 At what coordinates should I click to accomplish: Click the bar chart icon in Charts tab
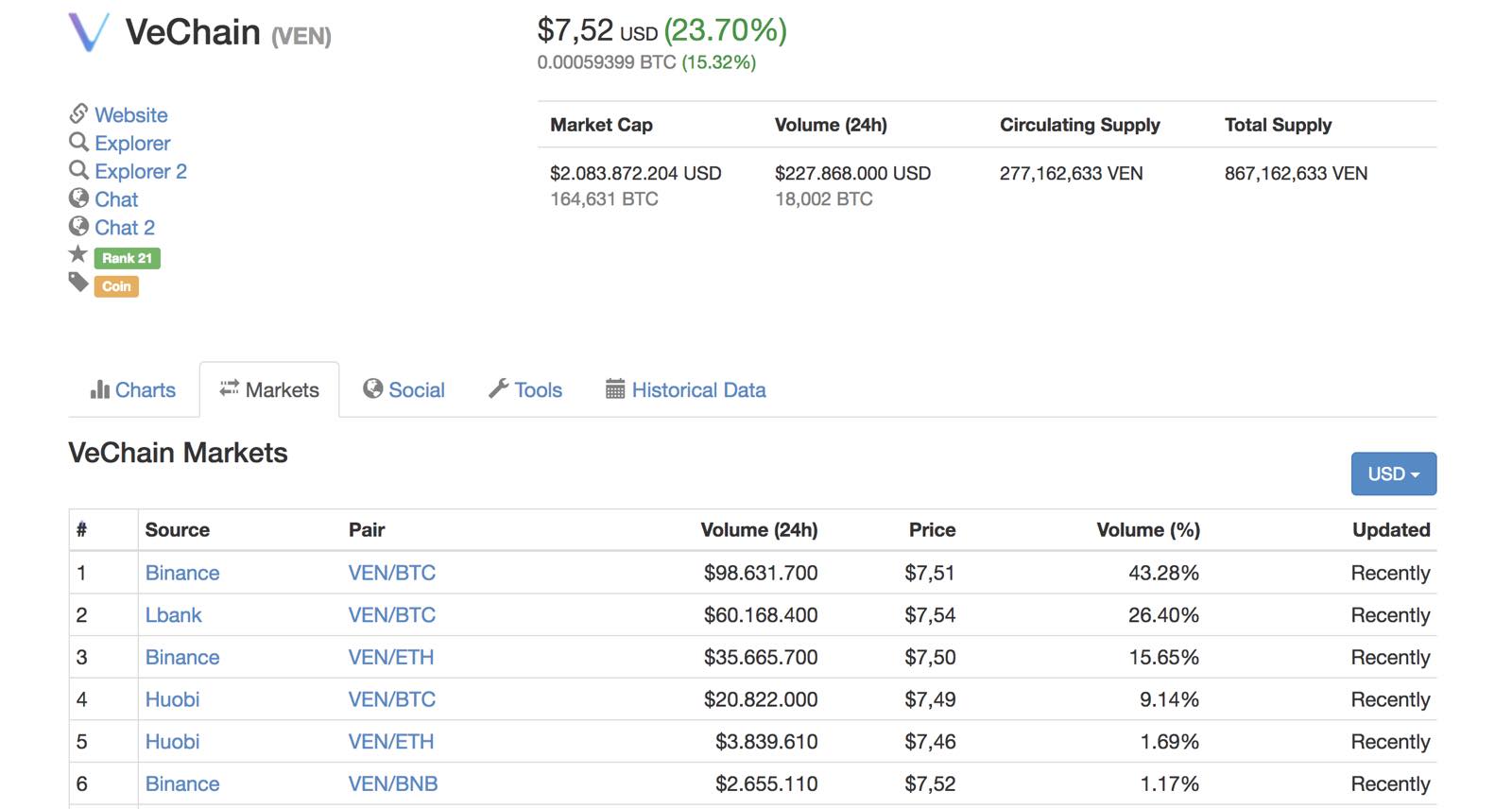pyautogui.click(x=100, y=389)
